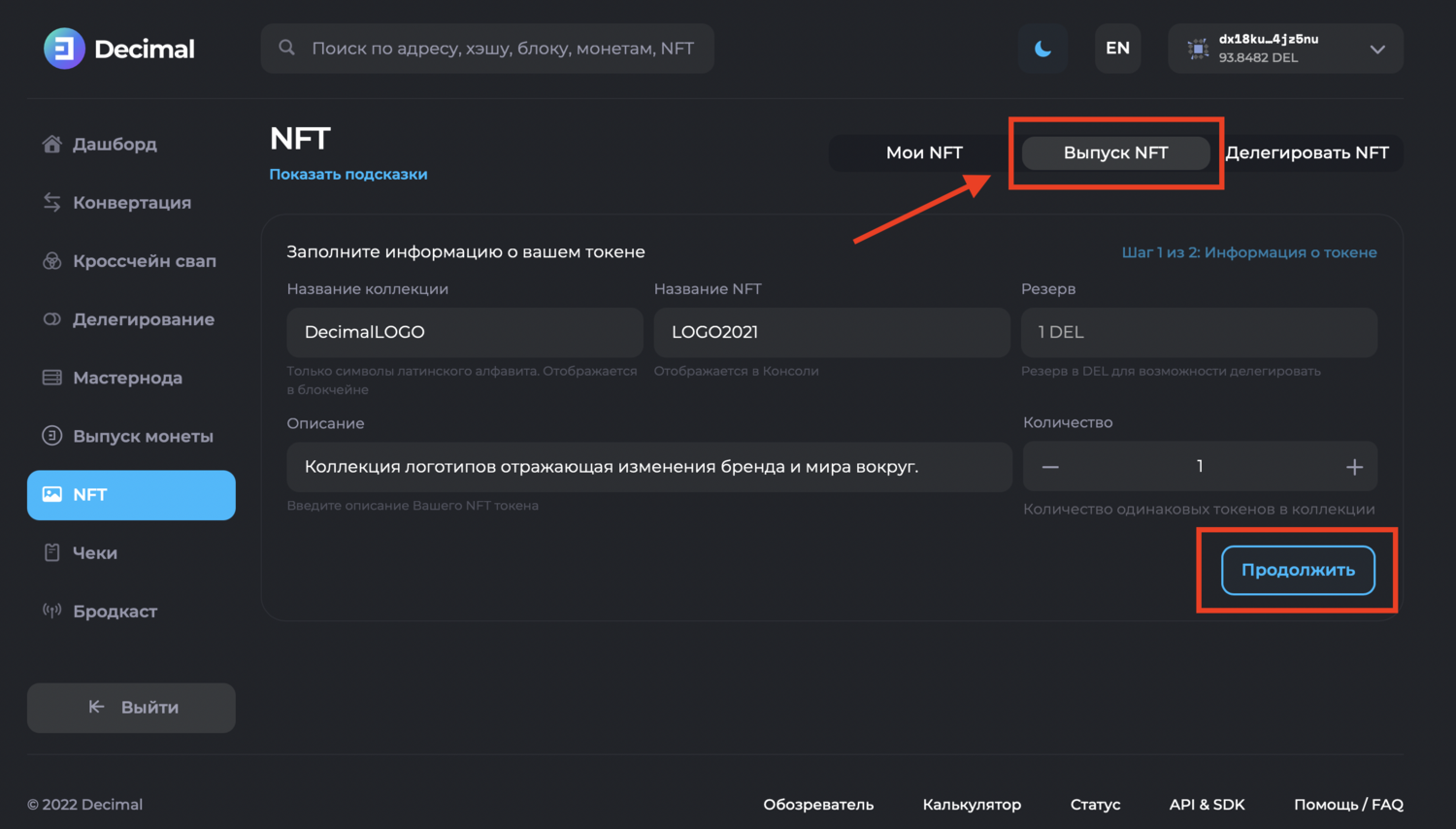
Task: Log out with the Выйти button
Action: click(x=131, y=708)
